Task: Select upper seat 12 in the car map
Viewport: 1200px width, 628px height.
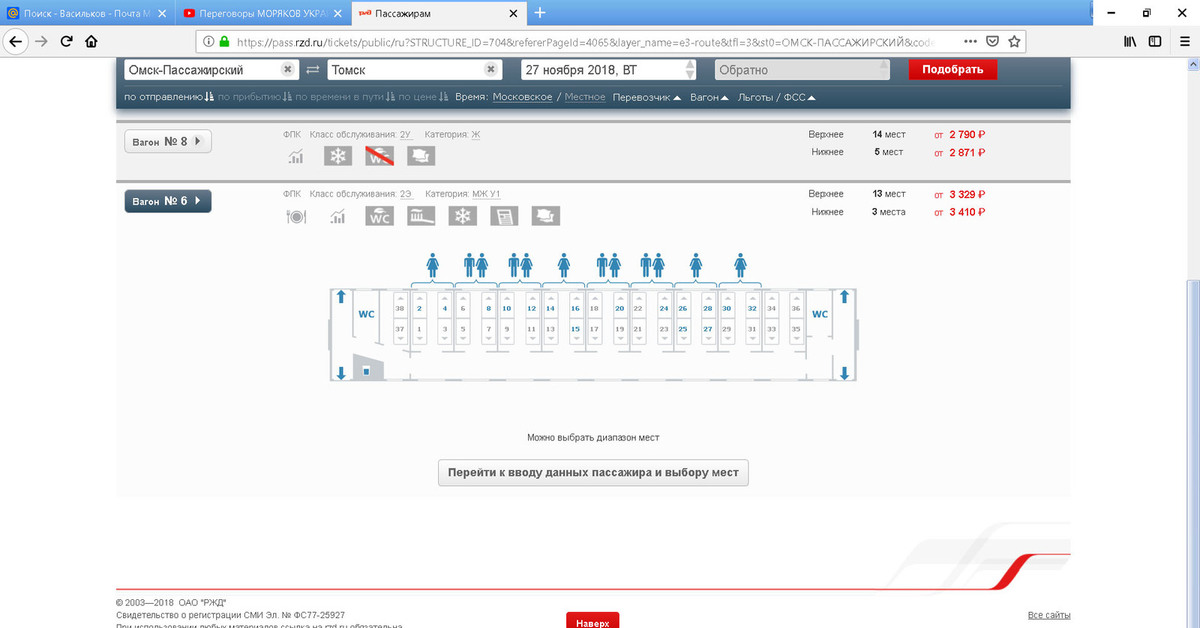Action: (x=531, y=305)
